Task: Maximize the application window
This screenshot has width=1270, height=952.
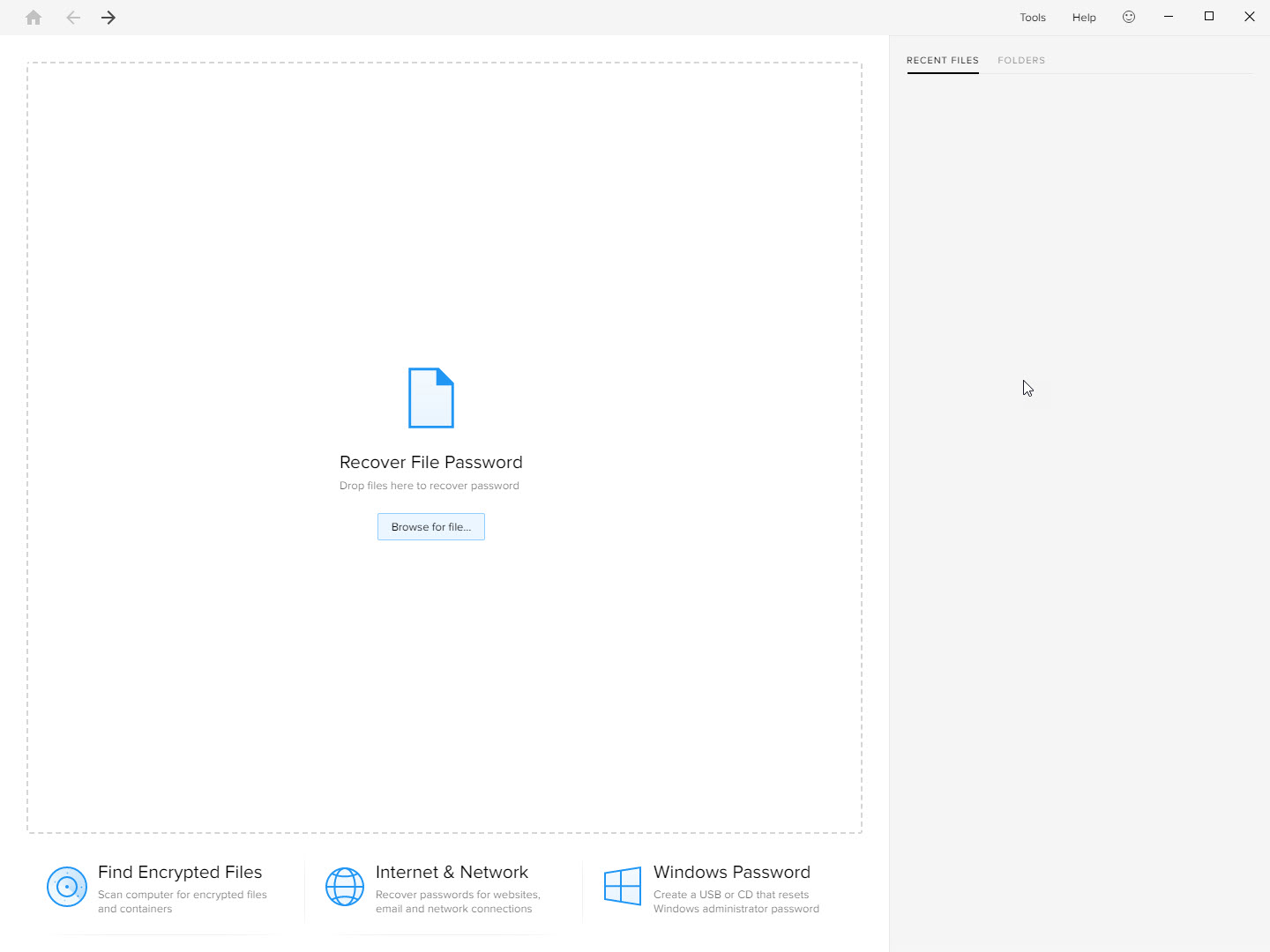Action: [x=1209, y=17]
